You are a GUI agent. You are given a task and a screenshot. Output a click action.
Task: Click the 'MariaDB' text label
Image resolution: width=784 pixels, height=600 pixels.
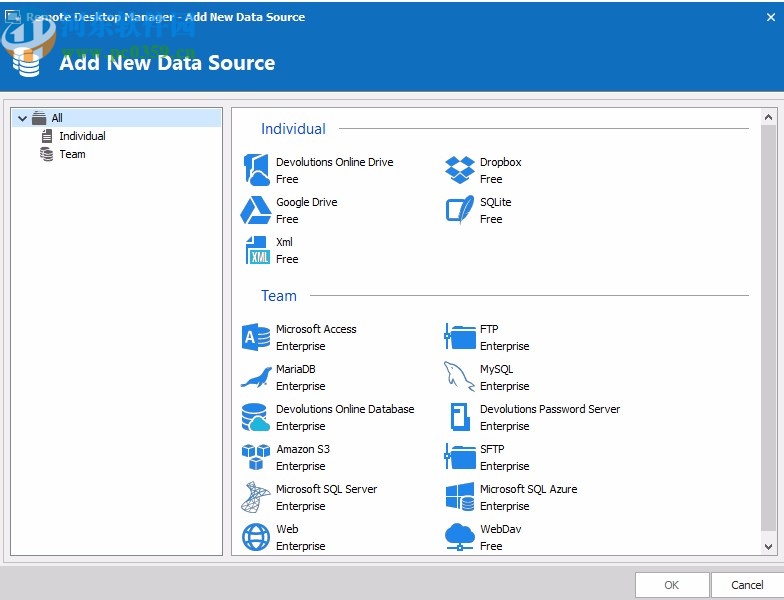click(296, 369)
